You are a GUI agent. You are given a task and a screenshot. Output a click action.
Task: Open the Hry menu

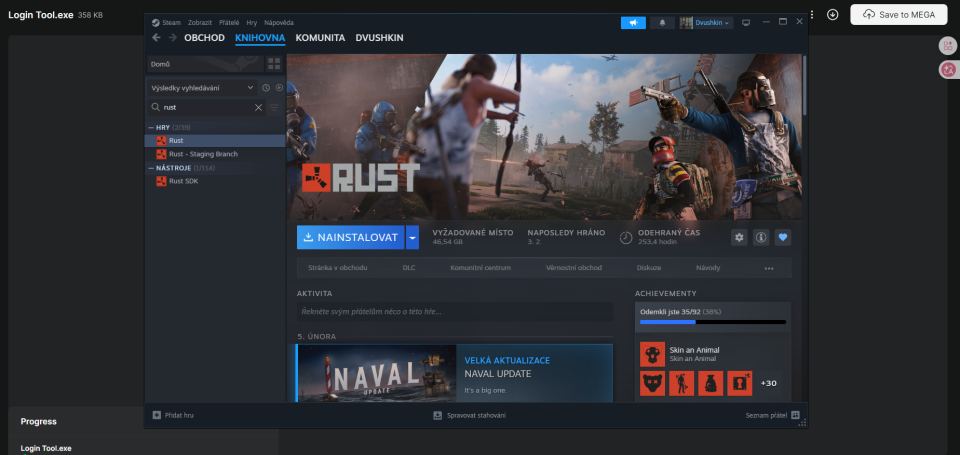click(252, 23)
